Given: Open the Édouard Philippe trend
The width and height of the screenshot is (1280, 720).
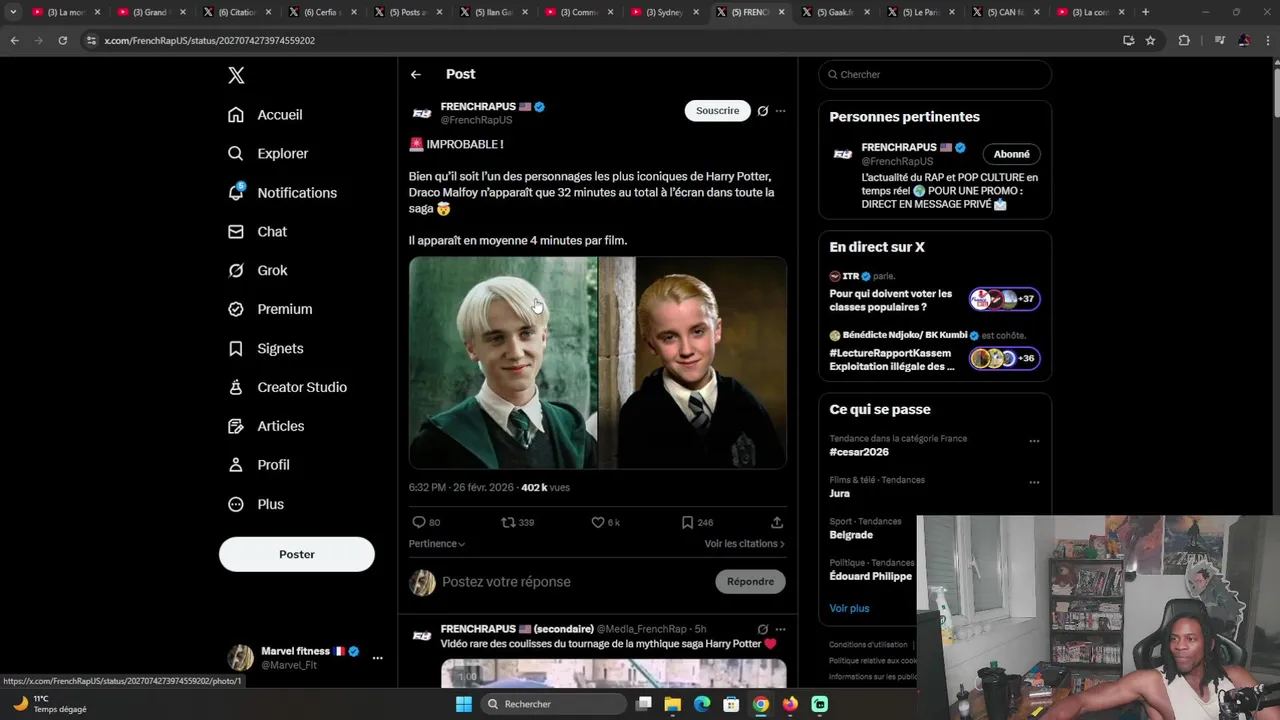Looking at the screenshot, I should pyautogui.click(x=870, y=576).
